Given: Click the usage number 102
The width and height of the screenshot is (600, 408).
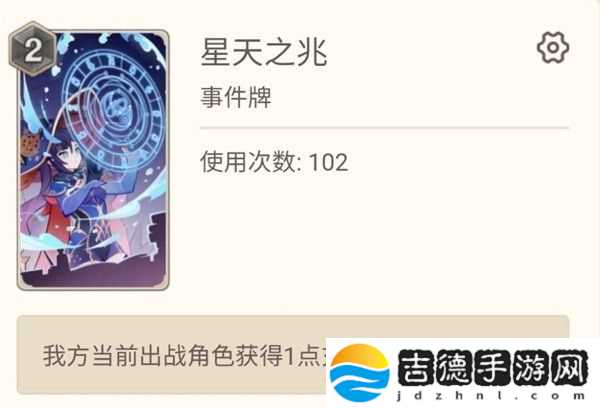Looking at the screenshot, I should tap(328, 162).
